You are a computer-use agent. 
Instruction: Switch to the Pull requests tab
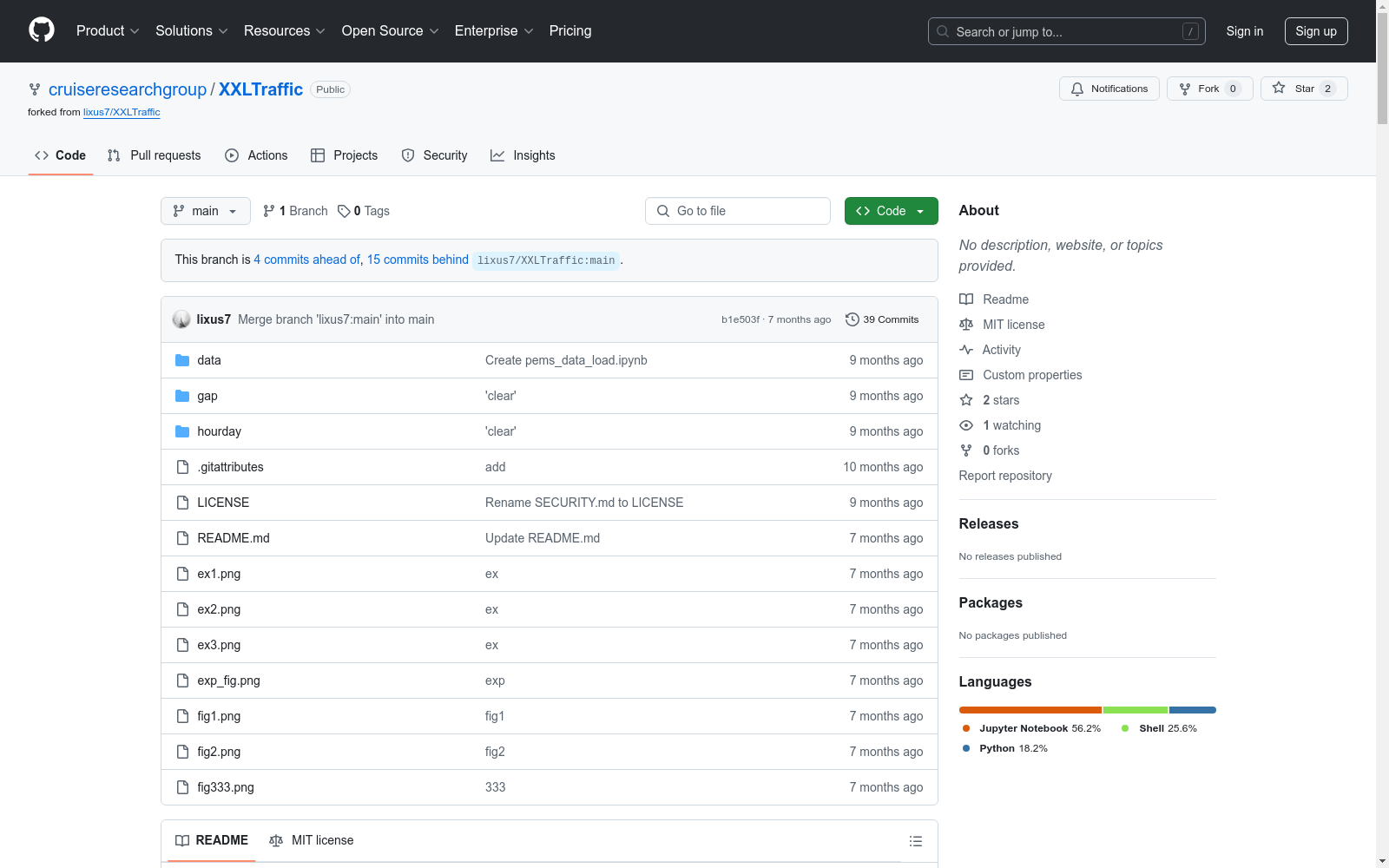[x=155, y=155]
